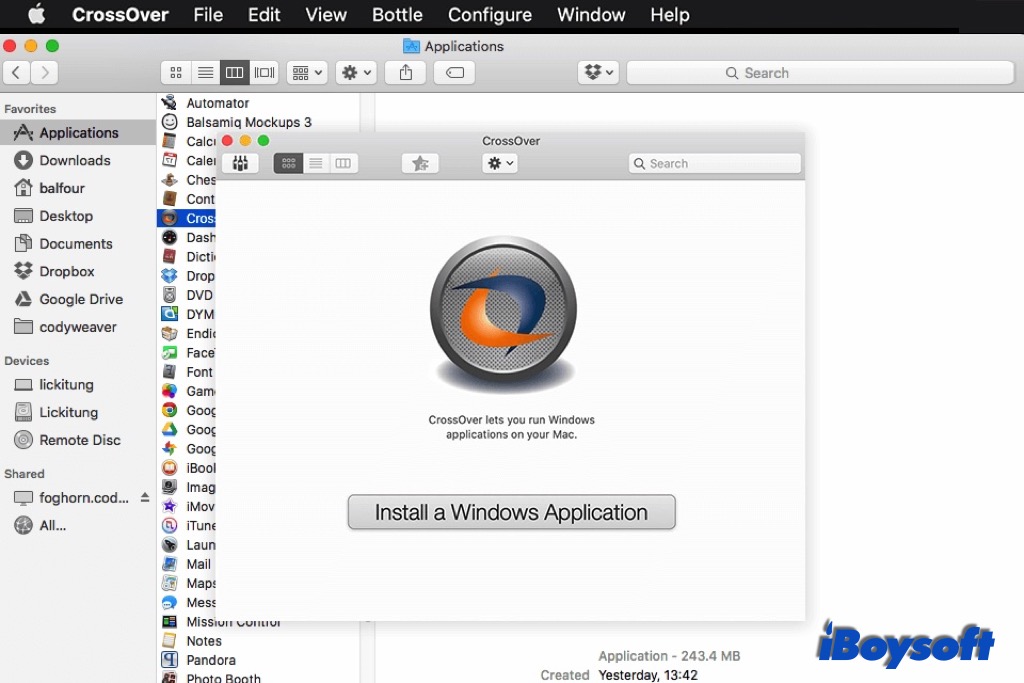
Task: Select Google Drive in Favorites sidebar
Action: click(81, 299)
